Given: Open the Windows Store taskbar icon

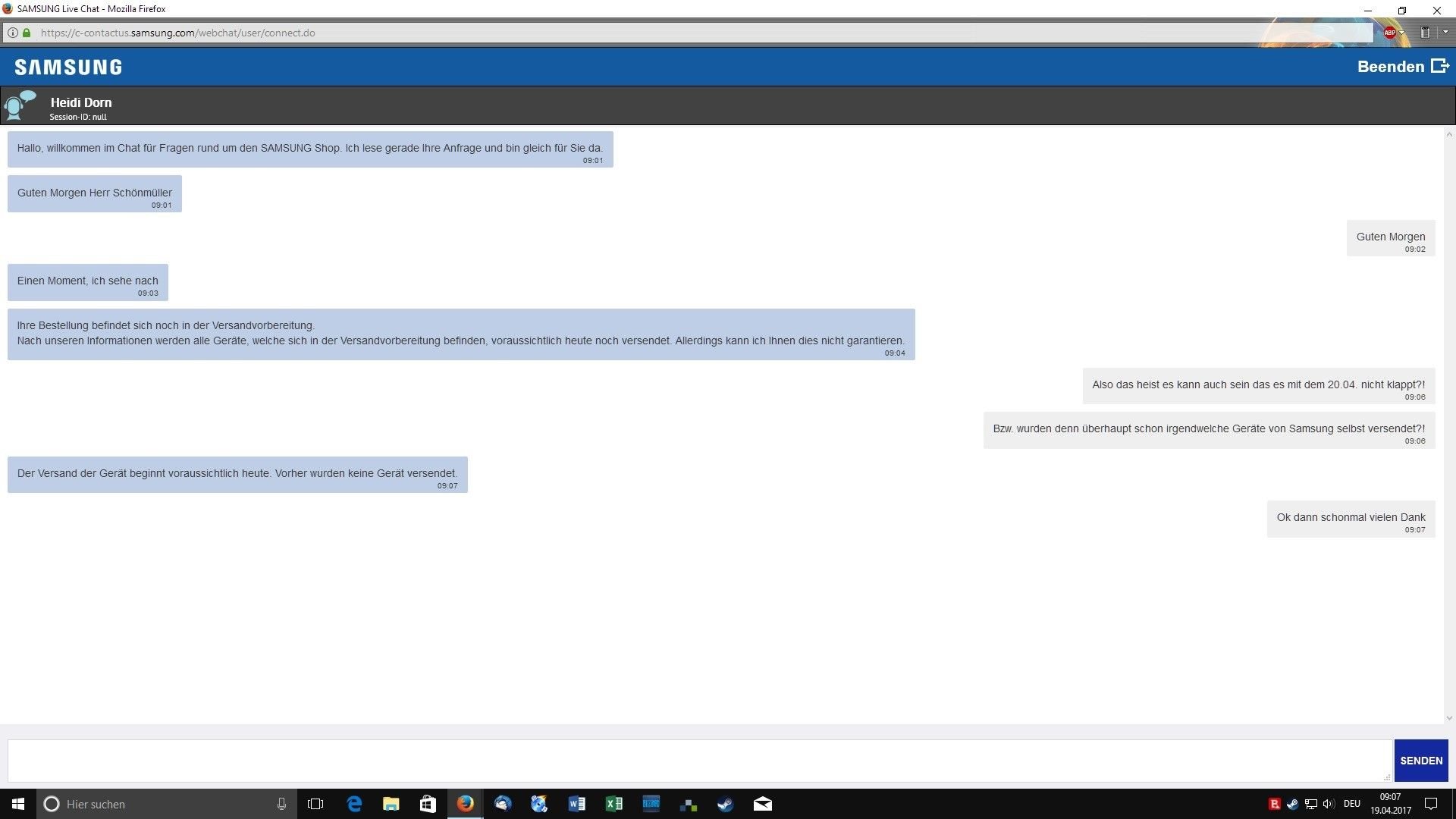Looking at the screenshot, I should [428, 804].
